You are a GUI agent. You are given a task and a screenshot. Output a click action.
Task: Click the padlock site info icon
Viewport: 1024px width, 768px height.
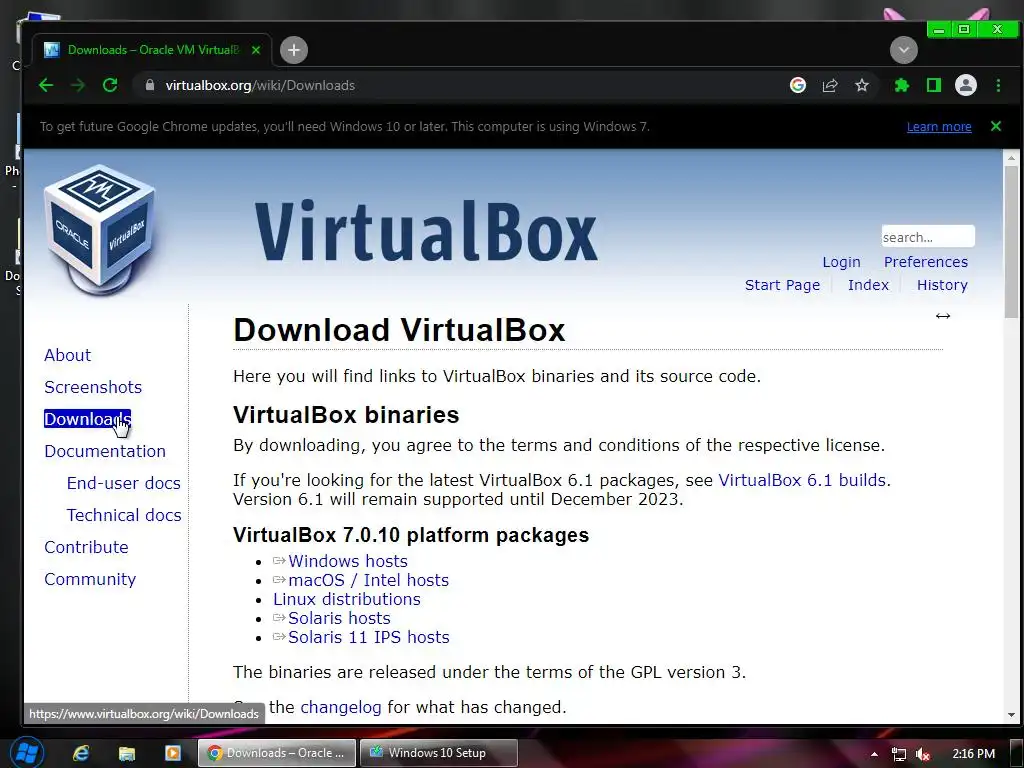click(x=150, y=86)
